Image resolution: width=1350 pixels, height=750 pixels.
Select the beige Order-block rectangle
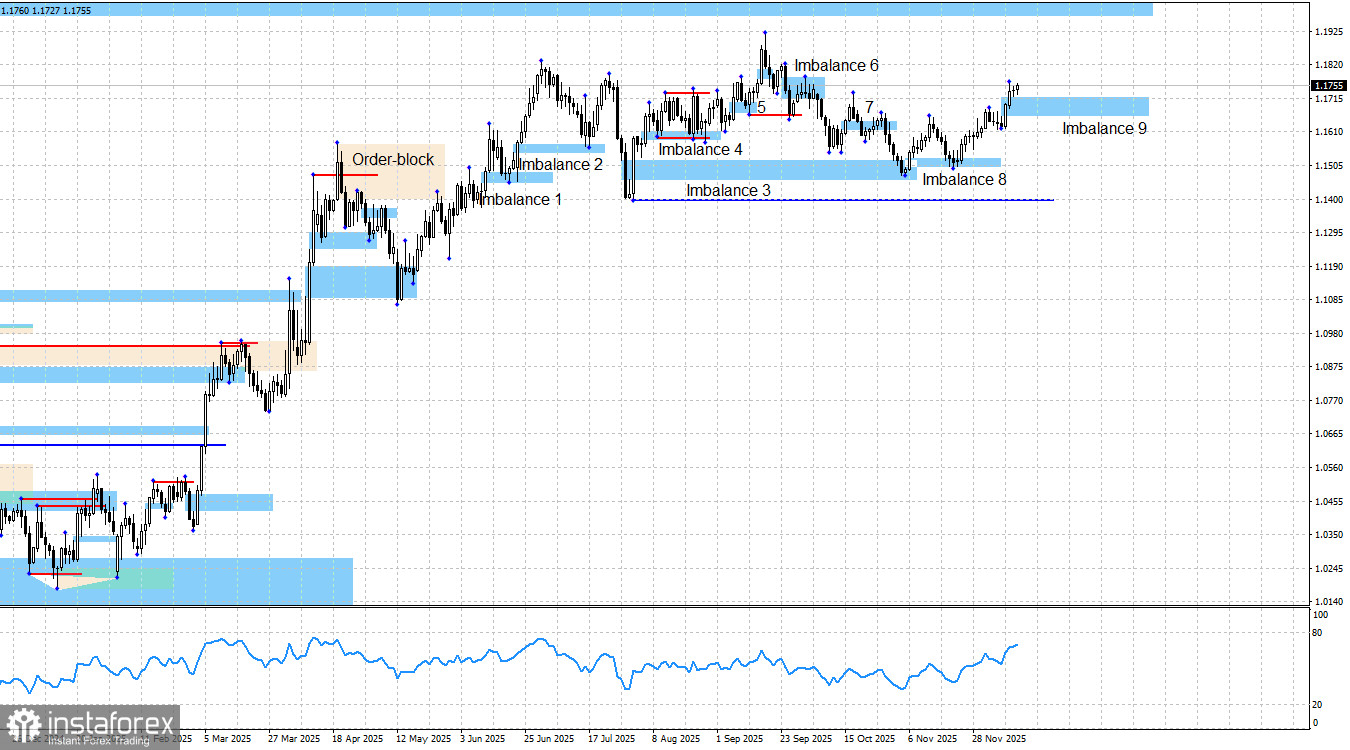point(393,172)
